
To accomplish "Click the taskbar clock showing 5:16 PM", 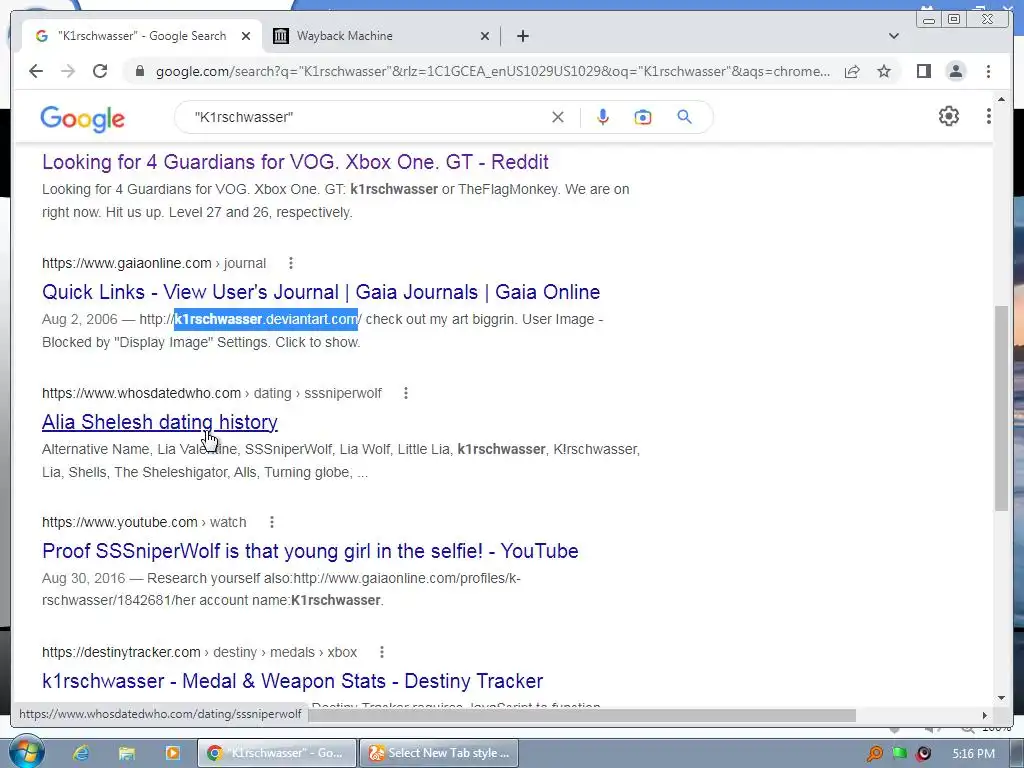I will click(x=973, y=754).
